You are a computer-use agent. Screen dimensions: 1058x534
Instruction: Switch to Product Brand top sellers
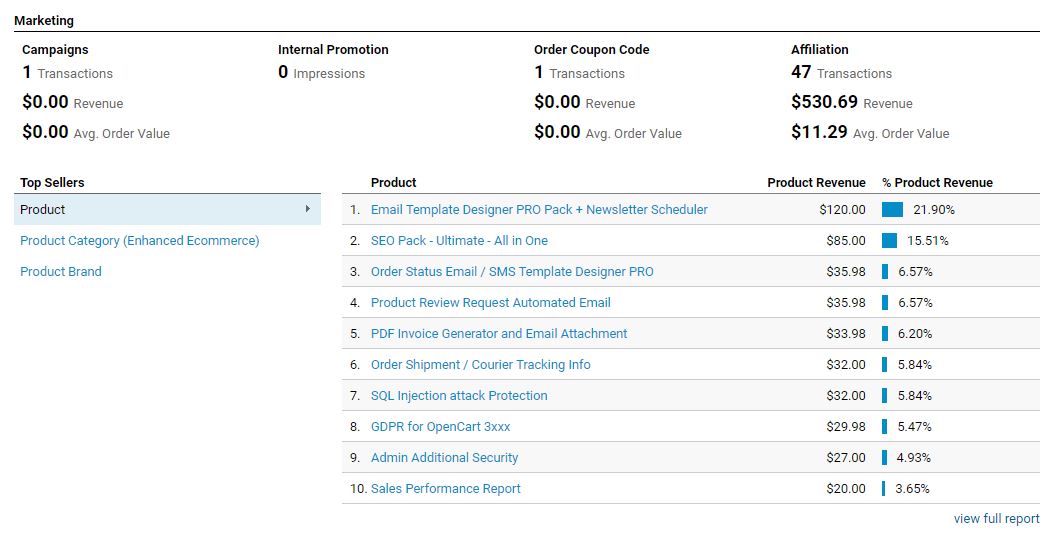[x=61, y=271]
